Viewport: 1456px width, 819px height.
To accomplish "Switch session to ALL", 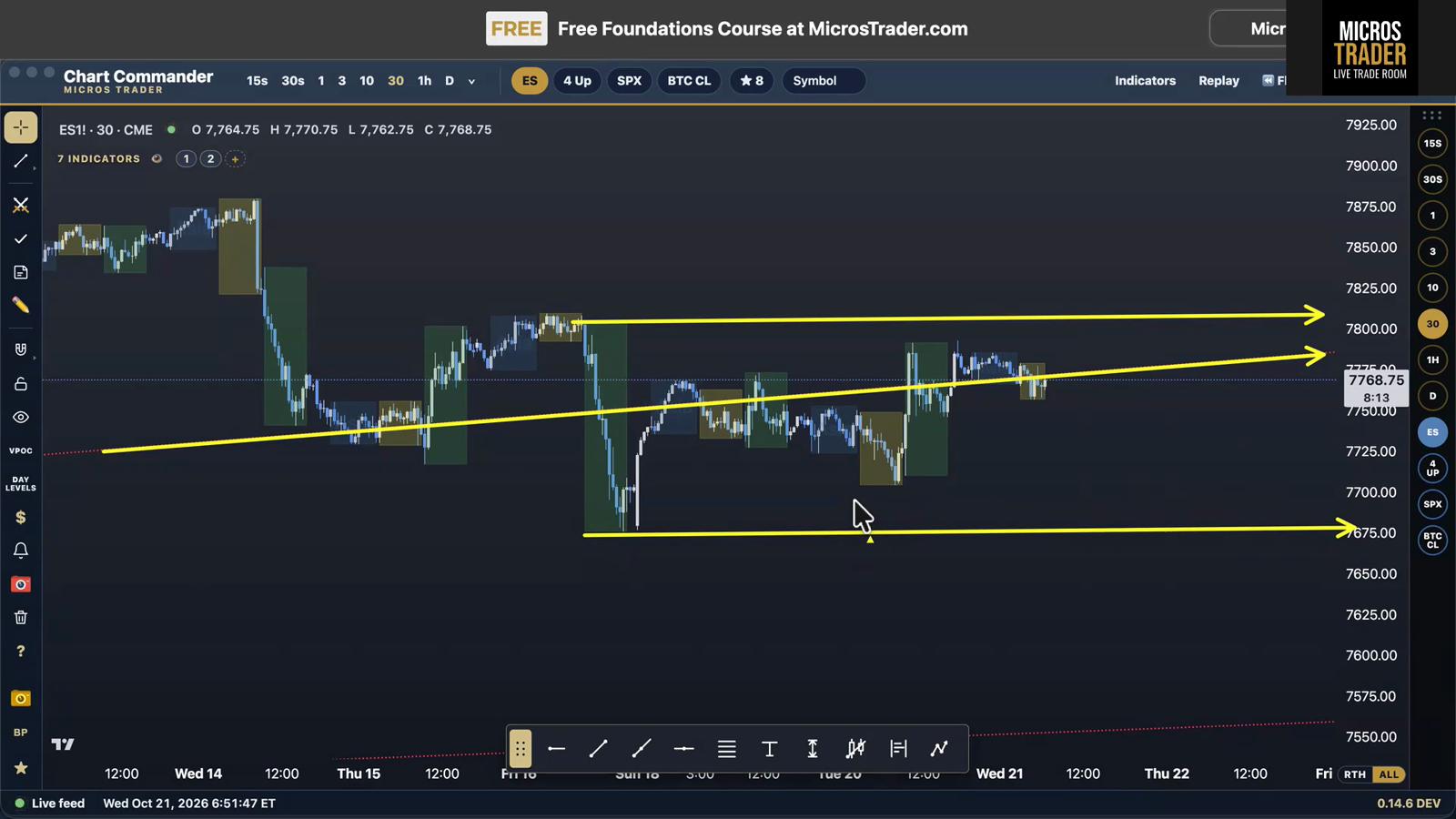I will 1389,774.
